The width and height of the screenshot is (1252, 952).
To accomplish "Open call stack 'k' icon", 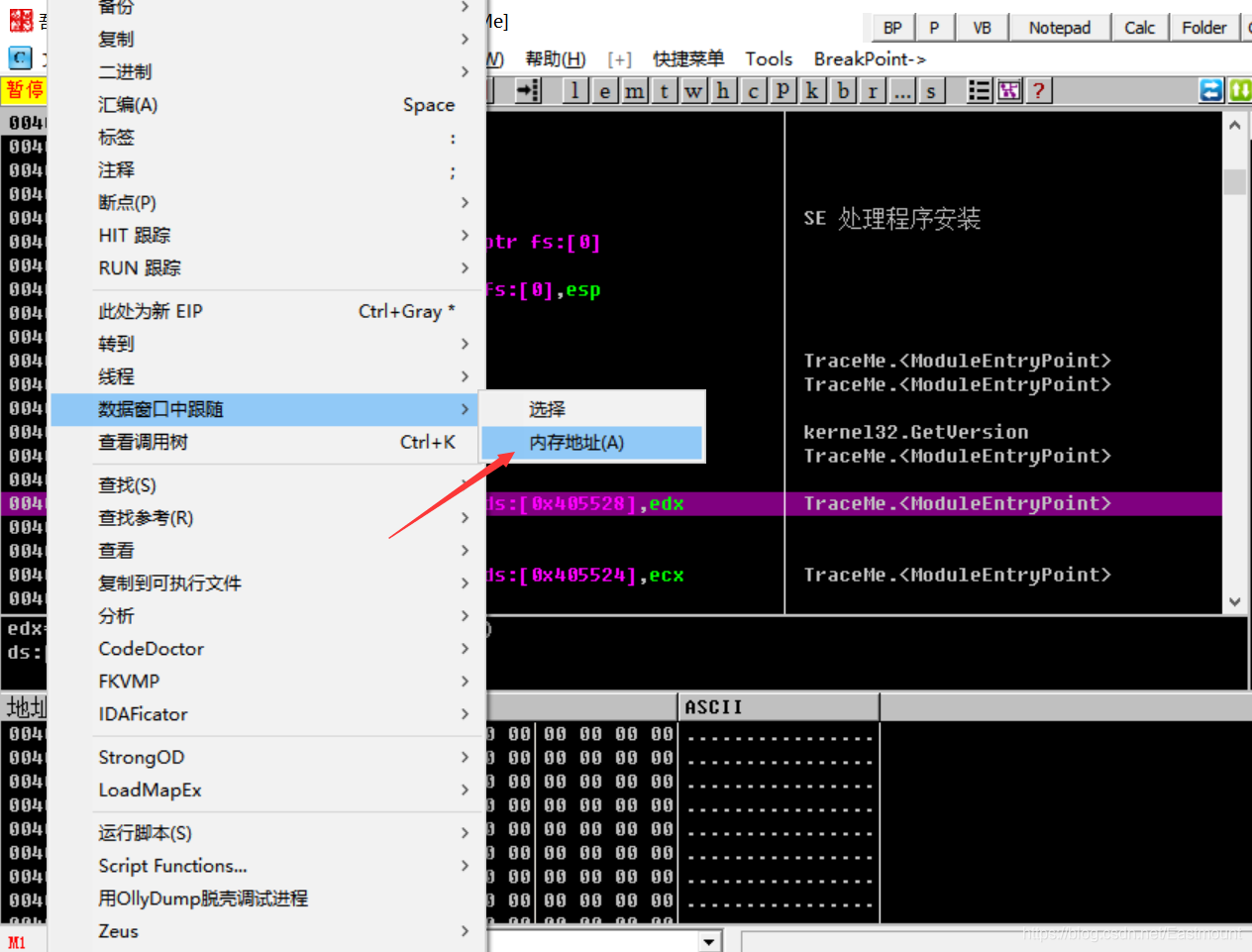I will pyautogui.click(x=812, y=91).
